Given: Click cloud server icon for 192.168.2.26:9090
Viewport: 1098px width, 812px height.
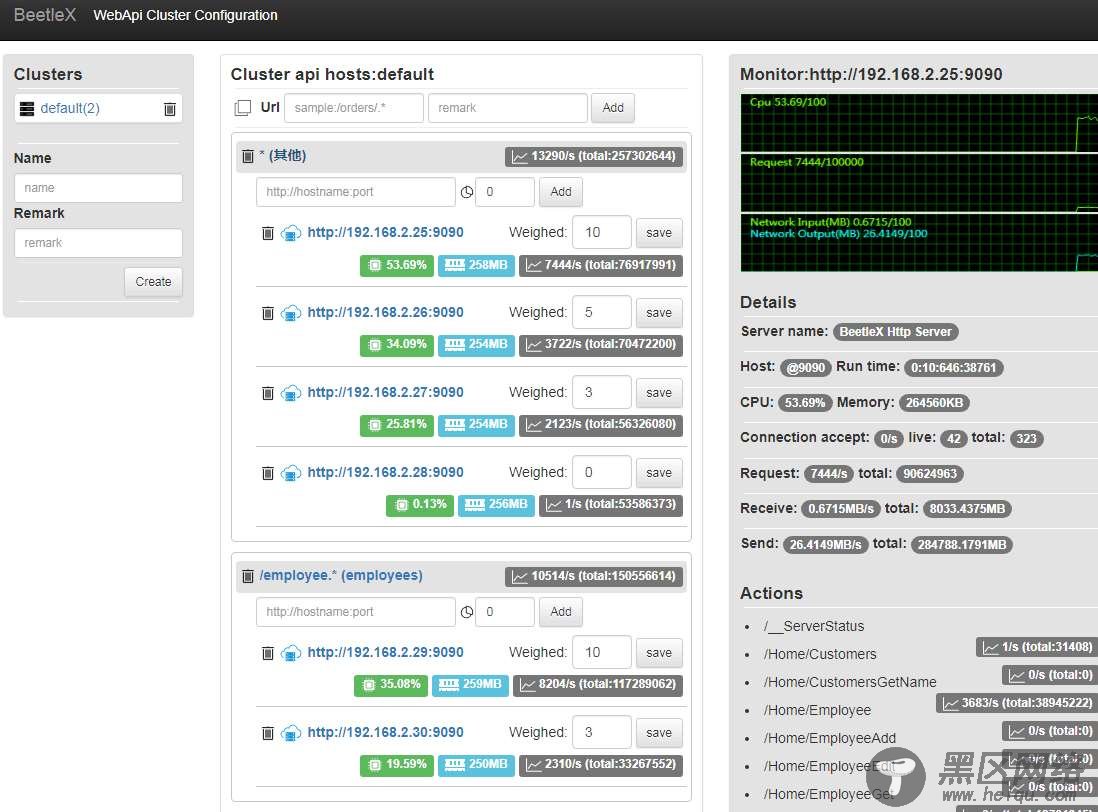Looking at the screenshot, I should point(291,313).
